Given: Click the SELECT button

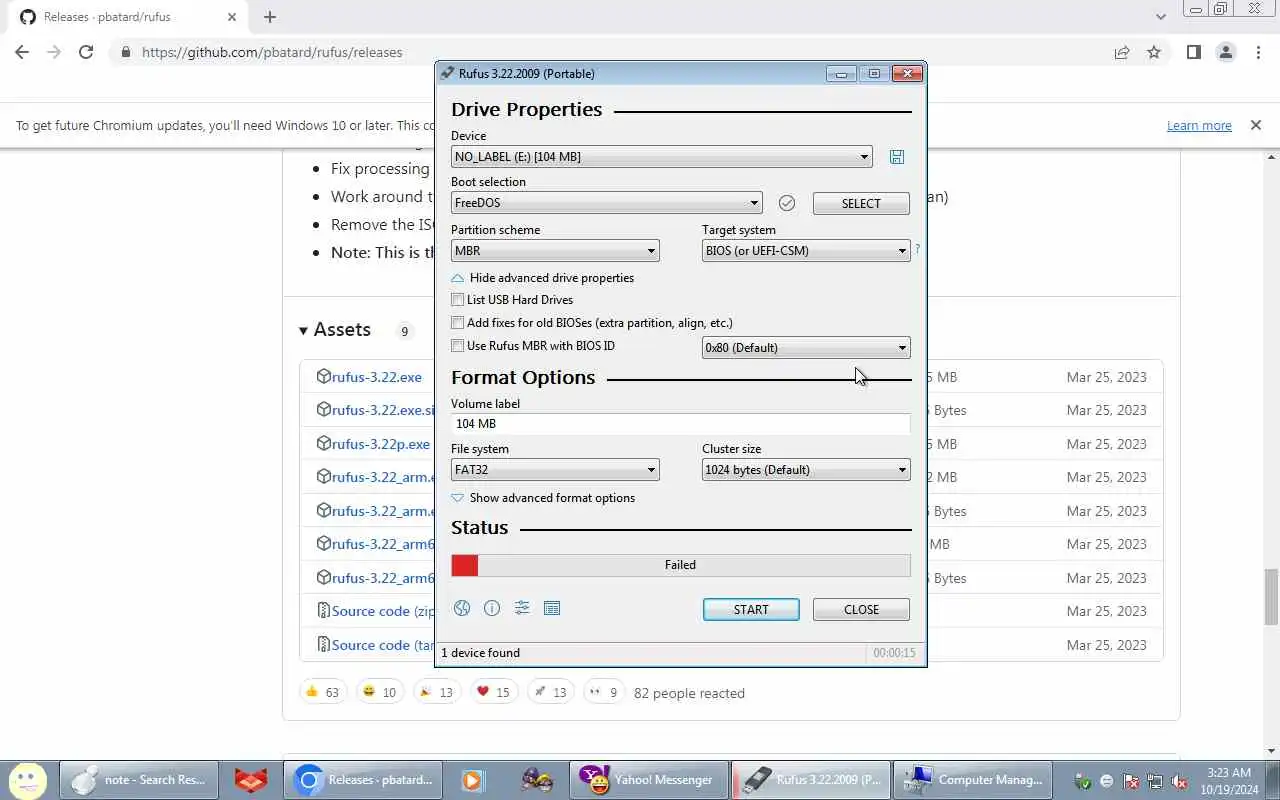Looking at the screenshot, I should pos(861,203).
